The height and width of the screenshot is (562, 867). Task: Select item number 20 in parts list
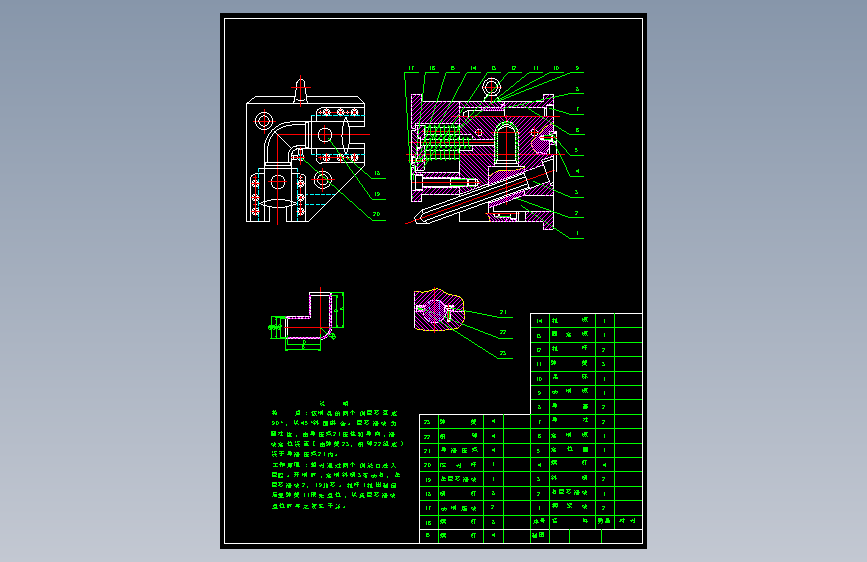coord(427,465)
